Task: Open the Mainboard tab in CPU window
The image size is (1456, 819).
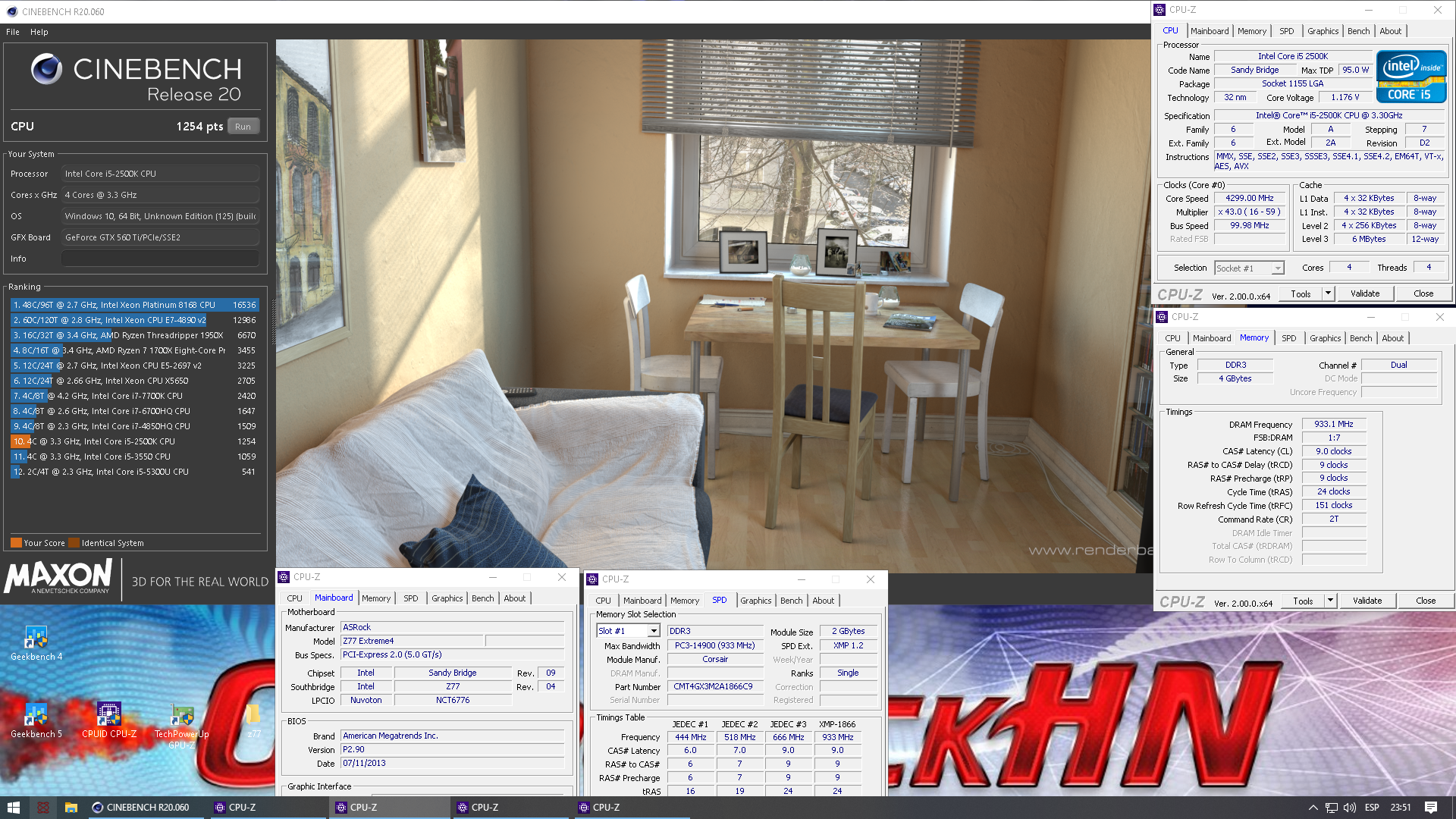Action: 1210,31
